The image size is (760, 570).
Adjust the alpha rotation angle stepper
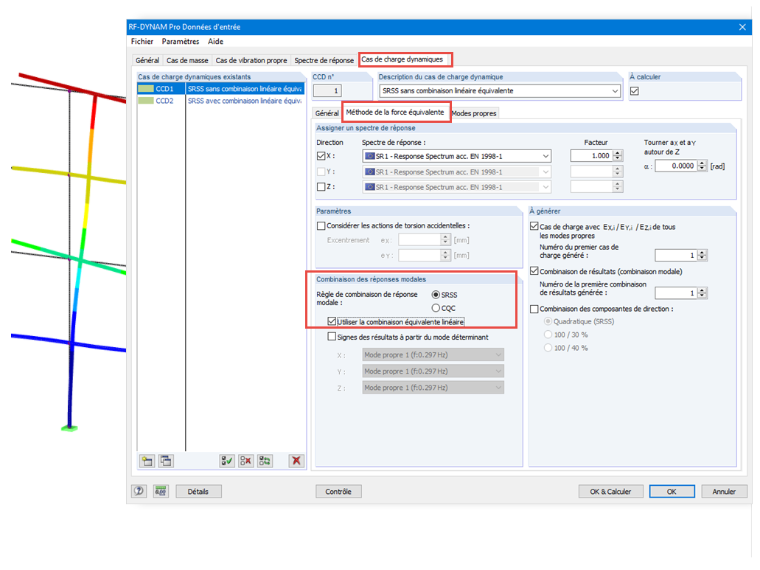[x=702, y=166]
